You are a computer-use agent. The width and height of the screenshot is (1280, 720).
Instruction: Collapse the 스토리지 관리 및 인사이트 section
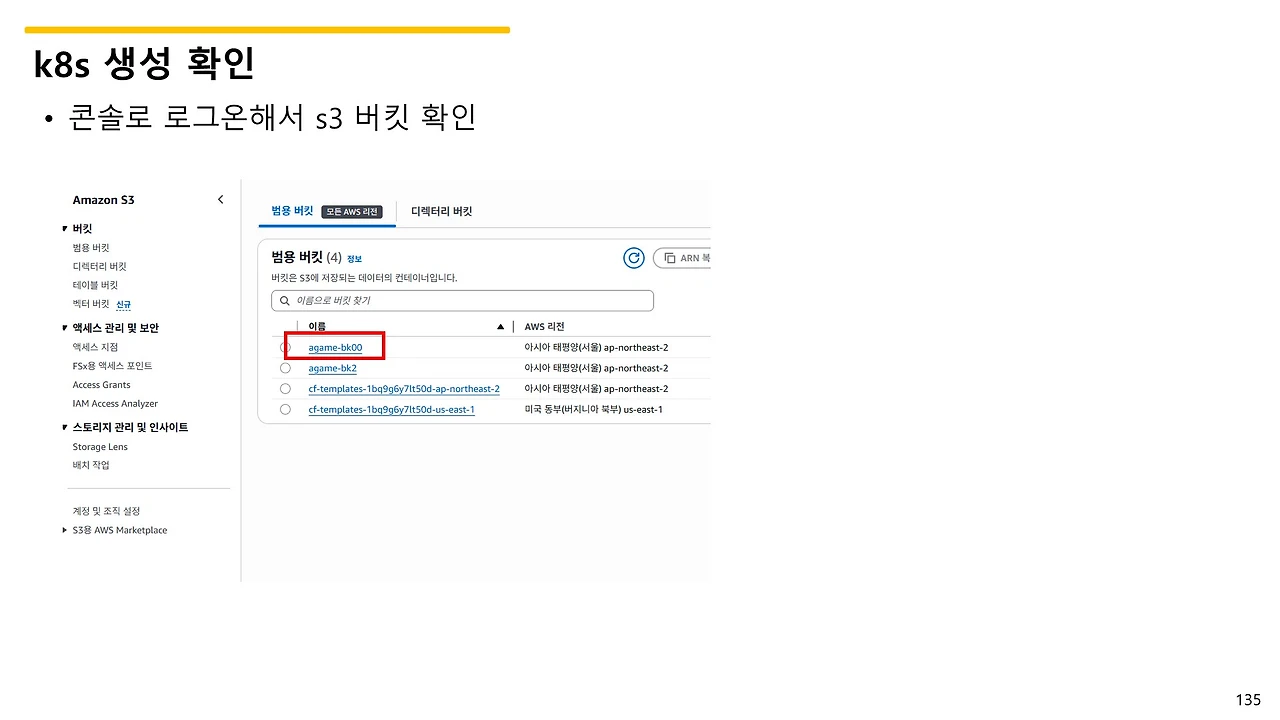(65, 427)
